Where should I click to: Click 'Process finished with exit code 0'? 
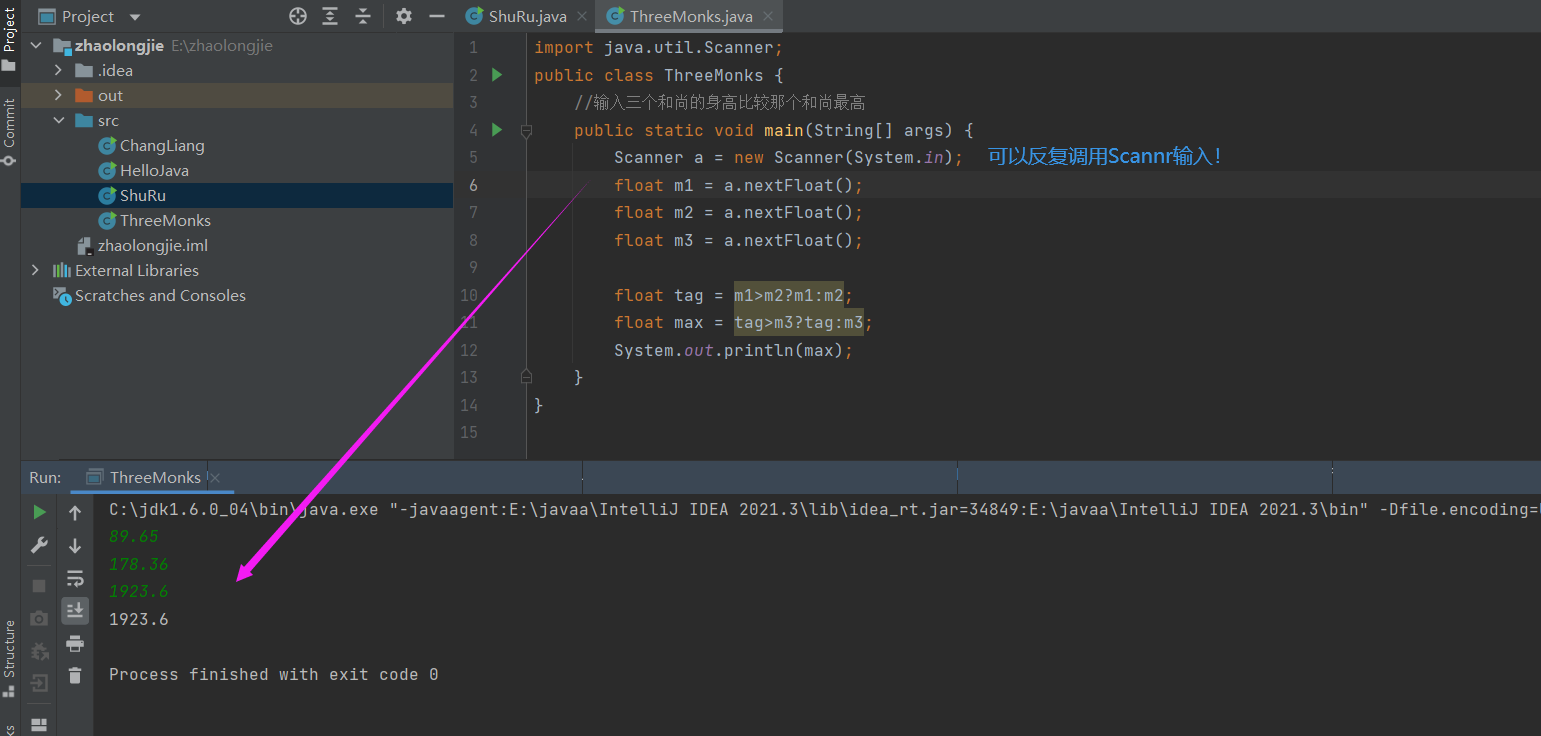pyautogui.click(x=273, y=674)
